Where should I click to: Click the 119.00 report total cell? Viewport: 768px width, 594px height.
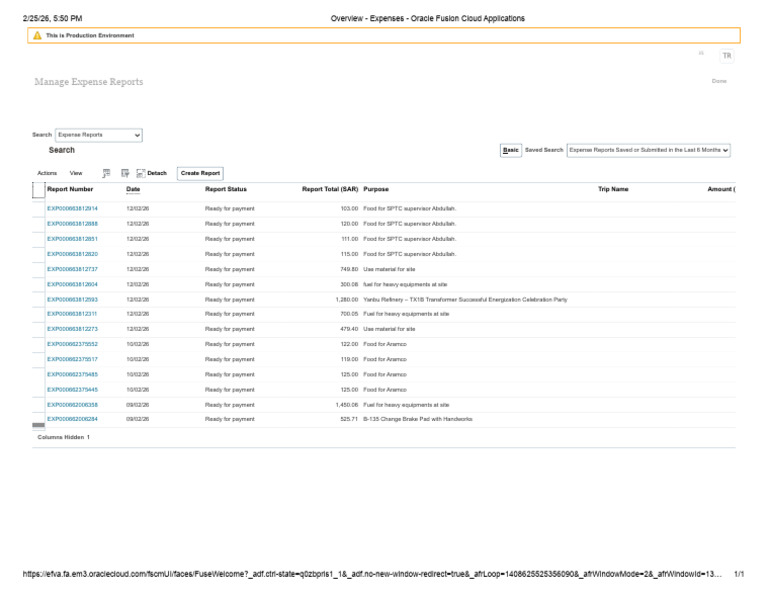349,359
